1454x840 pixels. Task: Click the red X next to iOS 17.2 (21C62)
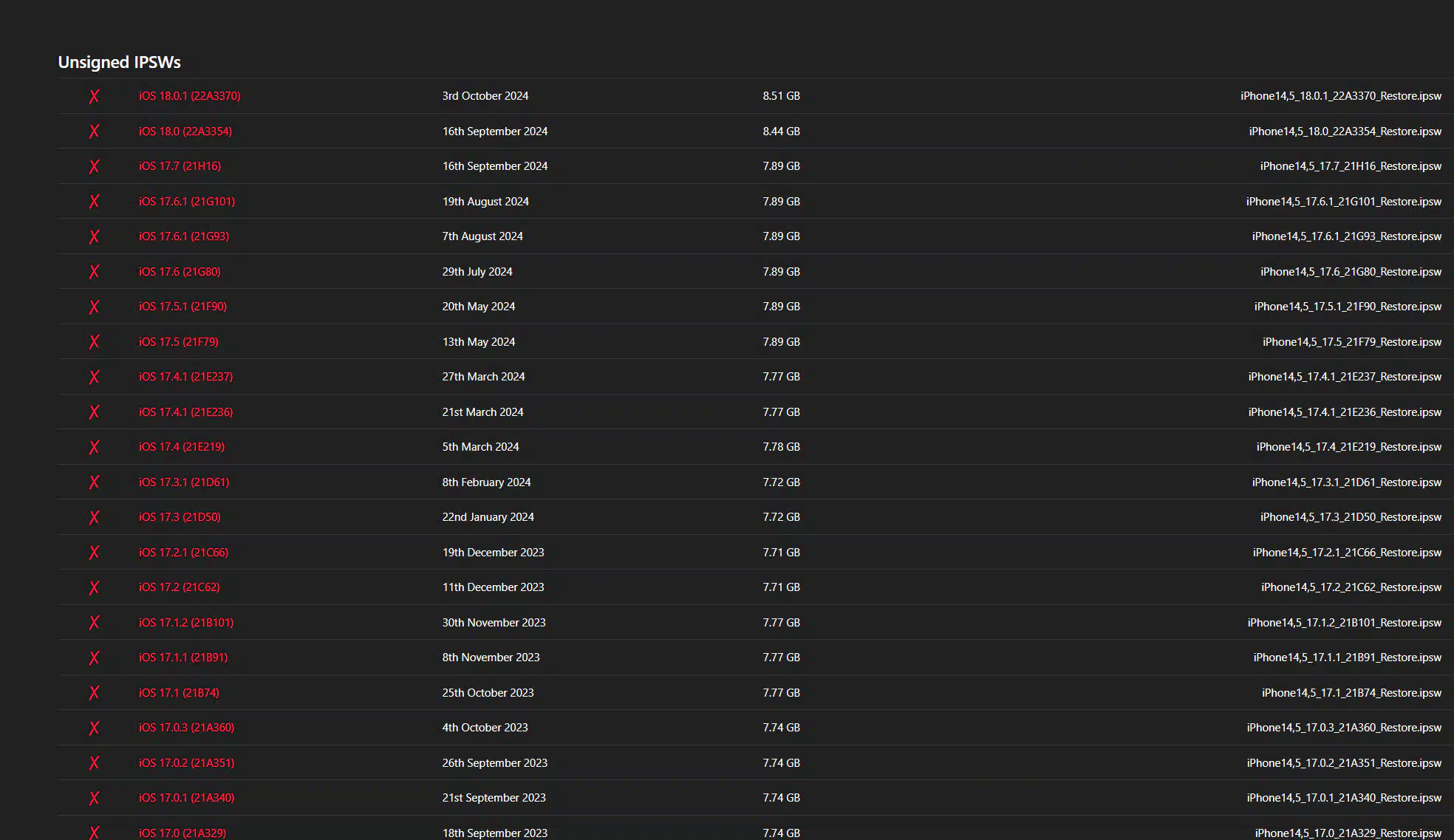pyautogui.click(x=94, y=587)
